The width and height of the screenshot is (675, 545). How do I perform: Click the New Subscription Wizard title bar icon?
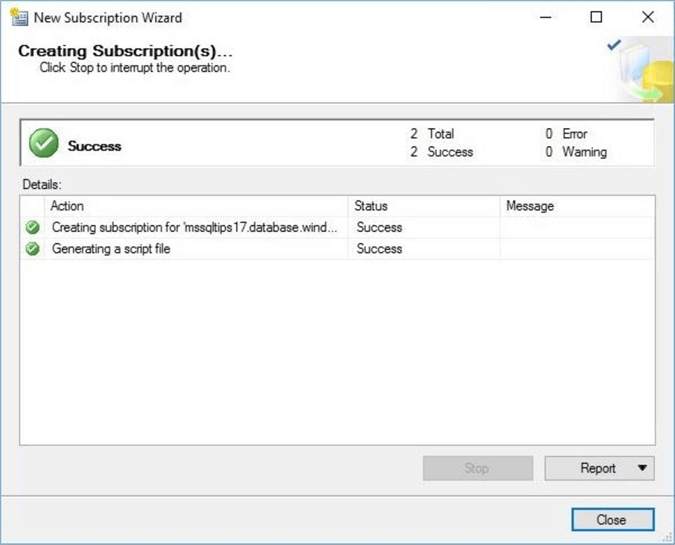pyautogui.click(x=19, y=17)
